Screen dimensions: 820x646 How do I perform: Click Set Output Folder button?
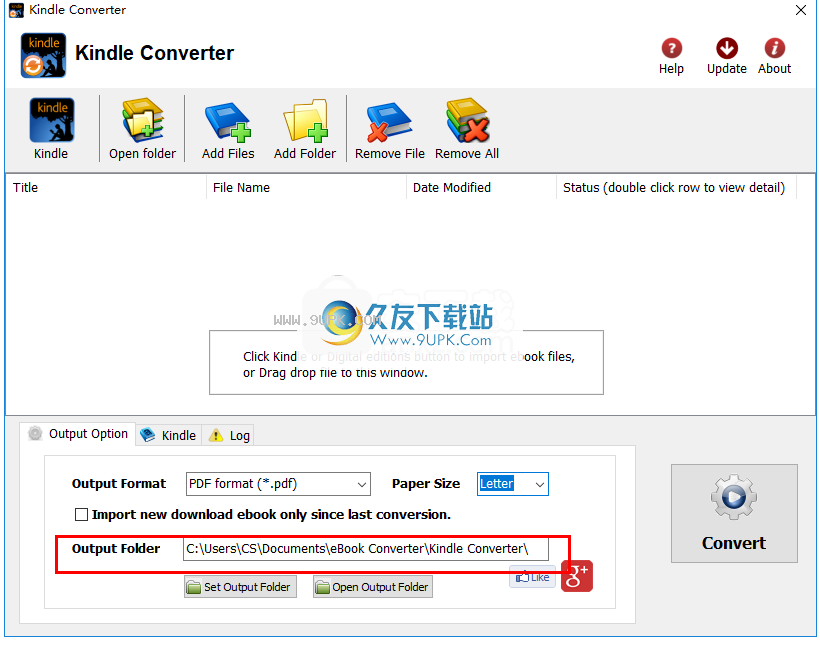coord(241,587)
